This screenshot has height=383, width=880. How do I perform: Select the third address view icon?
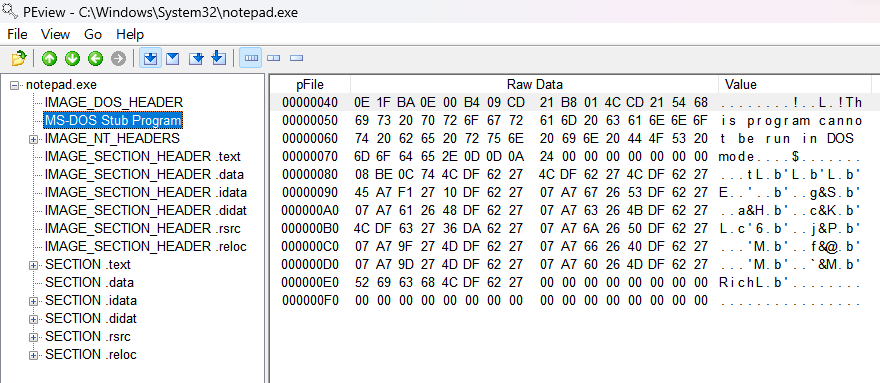(196, 58)
